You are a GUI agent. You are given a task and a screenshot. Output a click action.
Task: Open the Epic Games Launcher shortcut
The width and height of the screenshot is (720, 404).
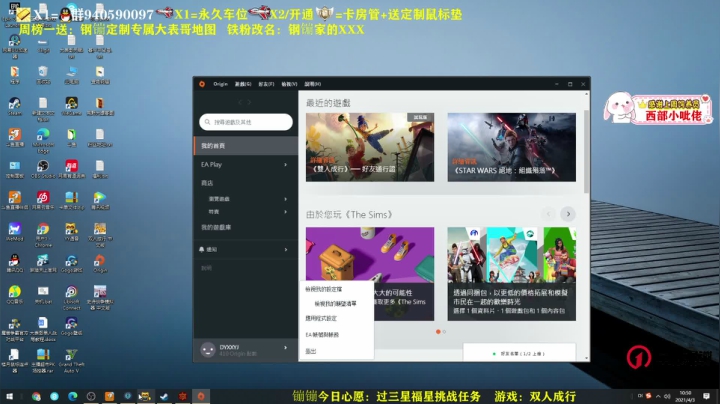[x=15, y=12]
